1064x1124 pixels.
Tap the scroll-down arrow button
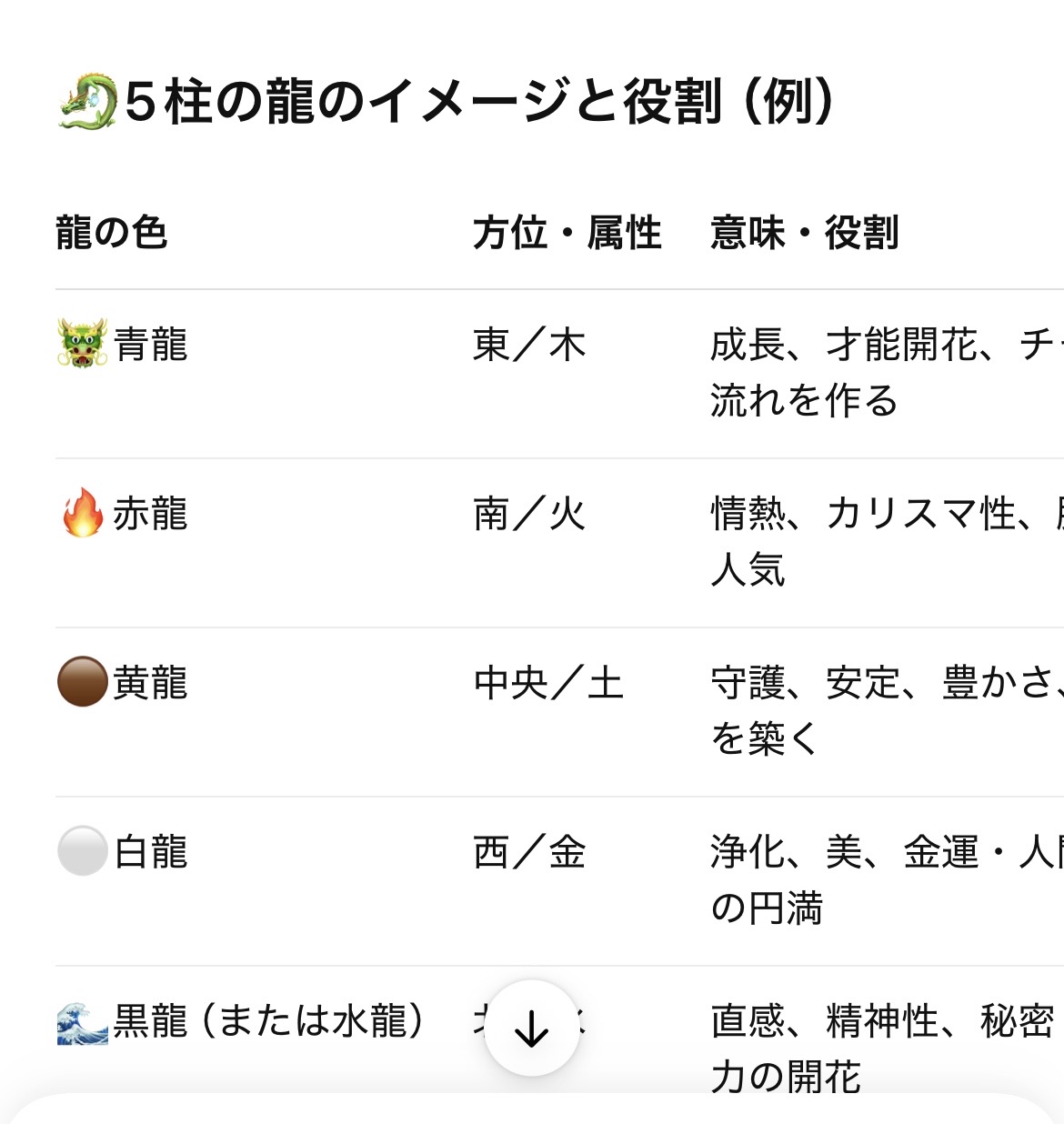(532, 1029)
